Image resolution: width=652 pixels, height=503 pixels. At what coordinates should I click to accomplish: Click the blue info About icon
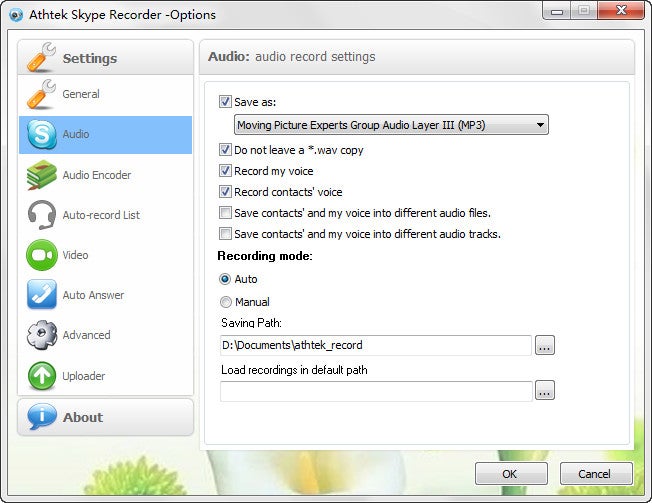(x=42, y=417)
